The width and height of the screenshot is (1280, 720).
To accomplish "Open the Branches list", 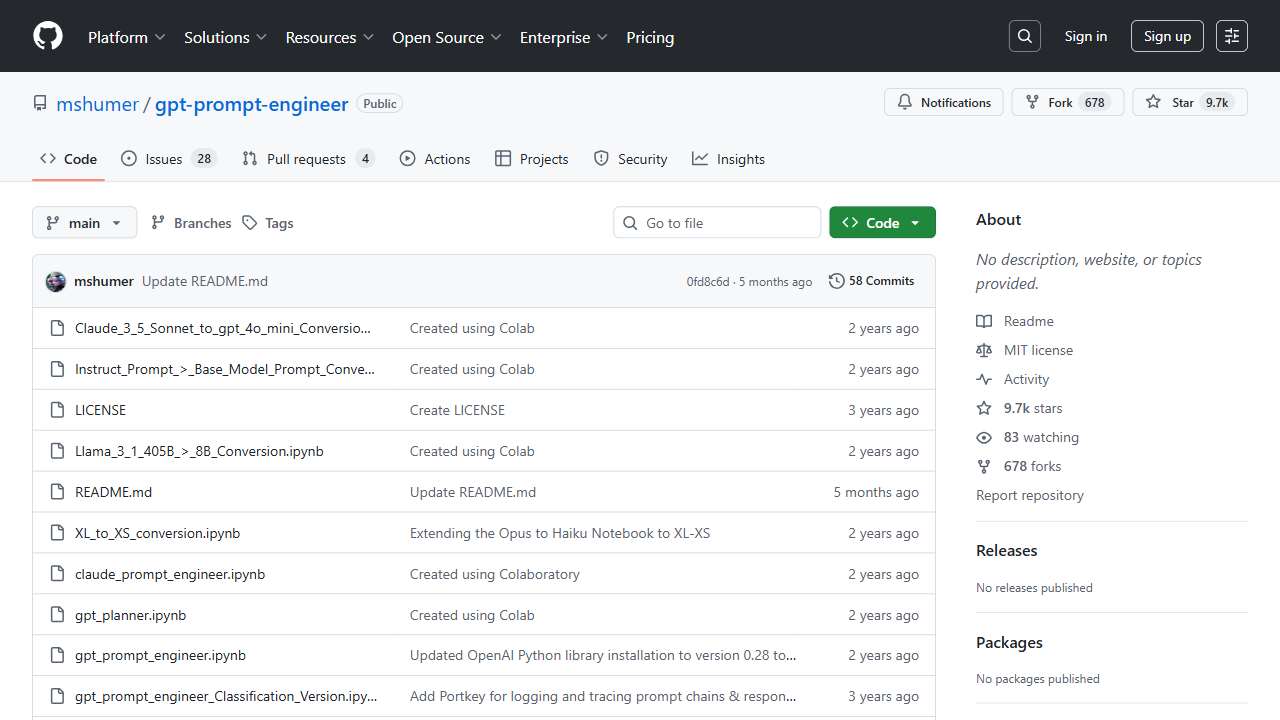I will (x=191, y=223).
